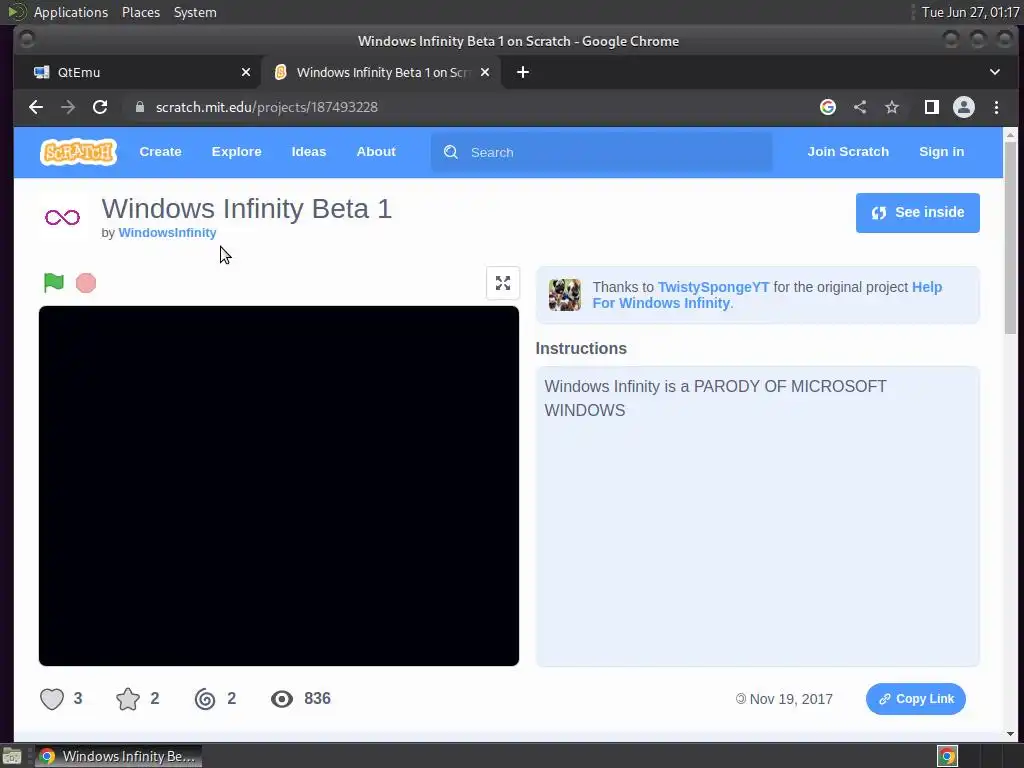Click the Copy Link button
This screenshot has width=1024, height=768.
tap(916, 699)
